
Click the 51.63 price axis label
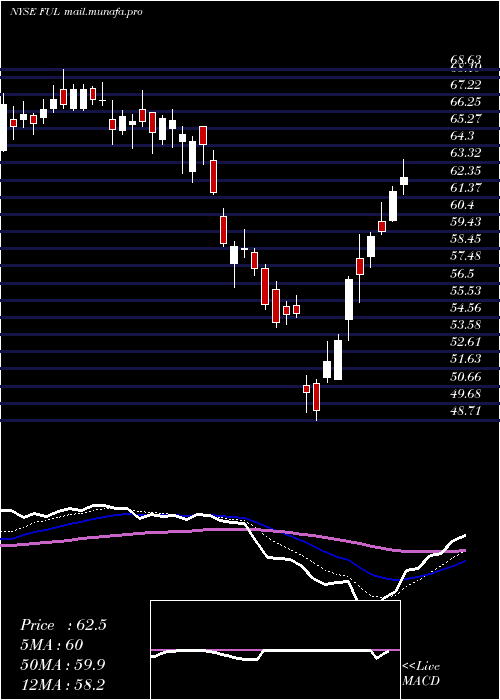coord(466,359)
